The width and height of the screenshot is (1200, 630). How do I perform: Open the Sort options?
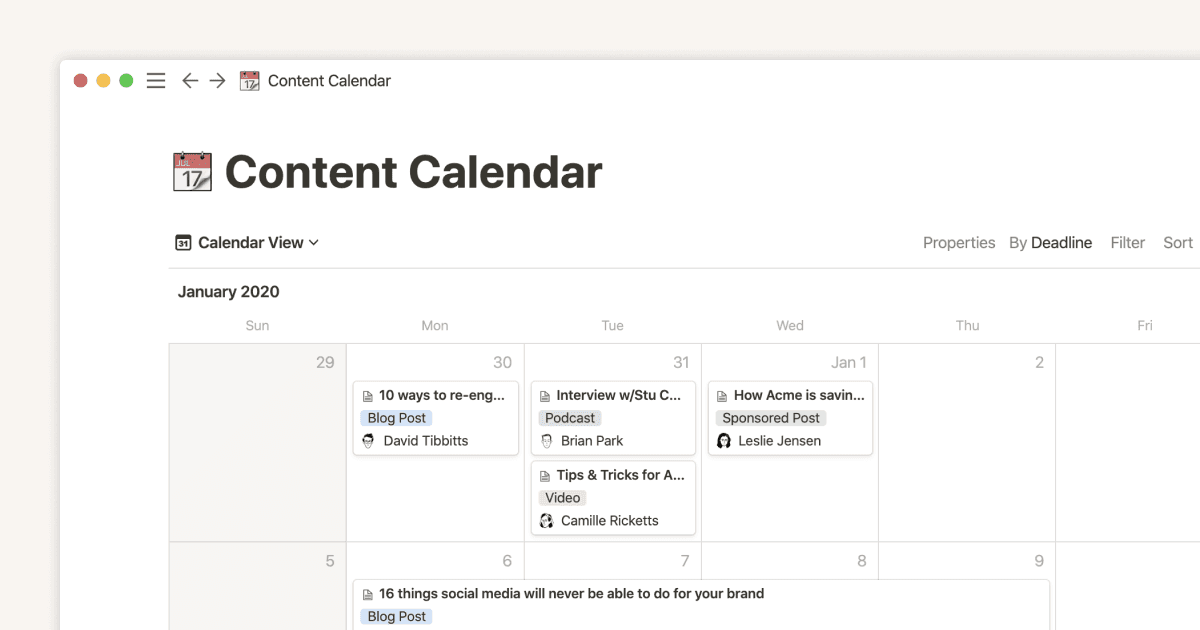1177,242
